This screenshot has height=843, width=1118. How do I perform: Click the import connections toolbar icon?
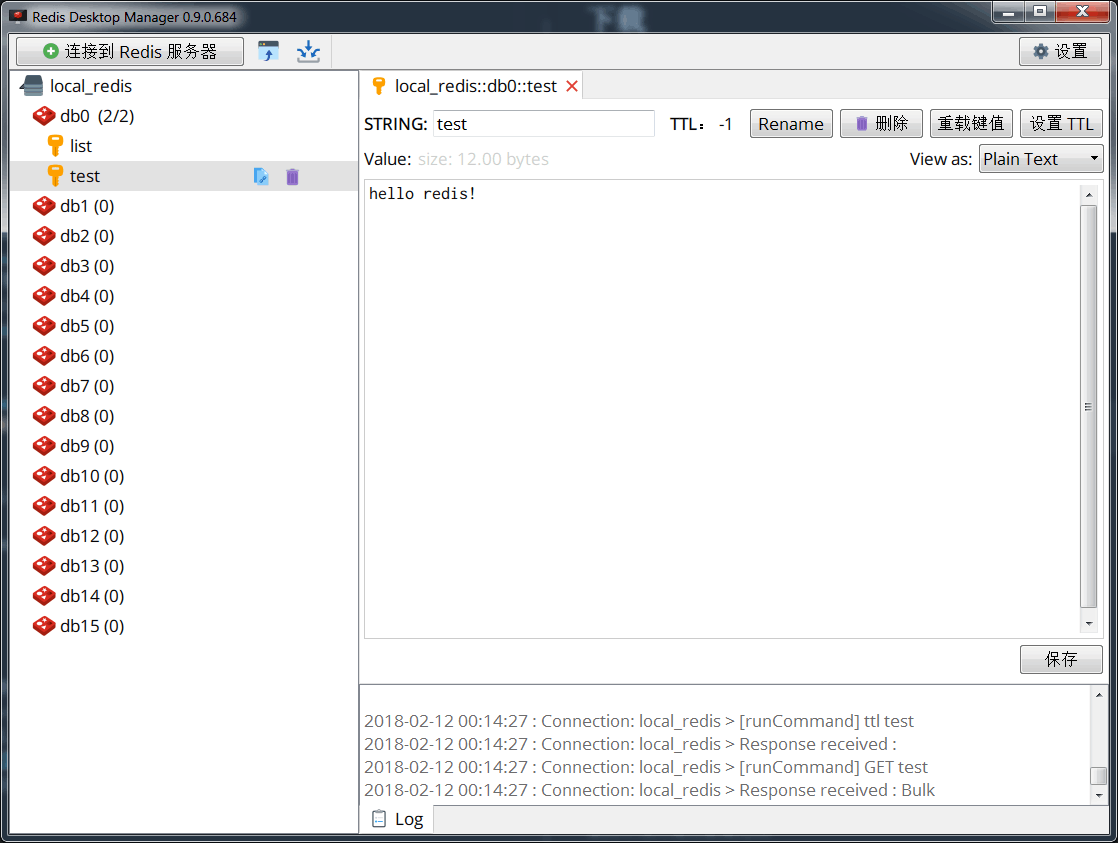point(268,51)
